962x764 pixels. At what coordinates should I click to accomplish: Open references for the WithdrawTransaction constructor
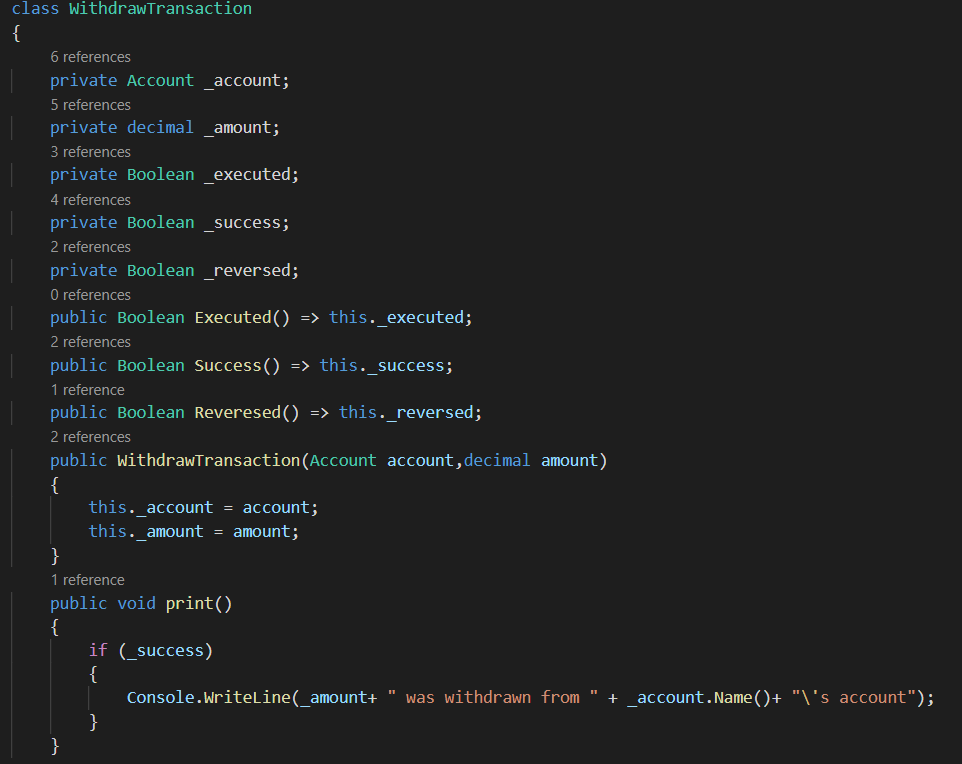click(90, 436)
